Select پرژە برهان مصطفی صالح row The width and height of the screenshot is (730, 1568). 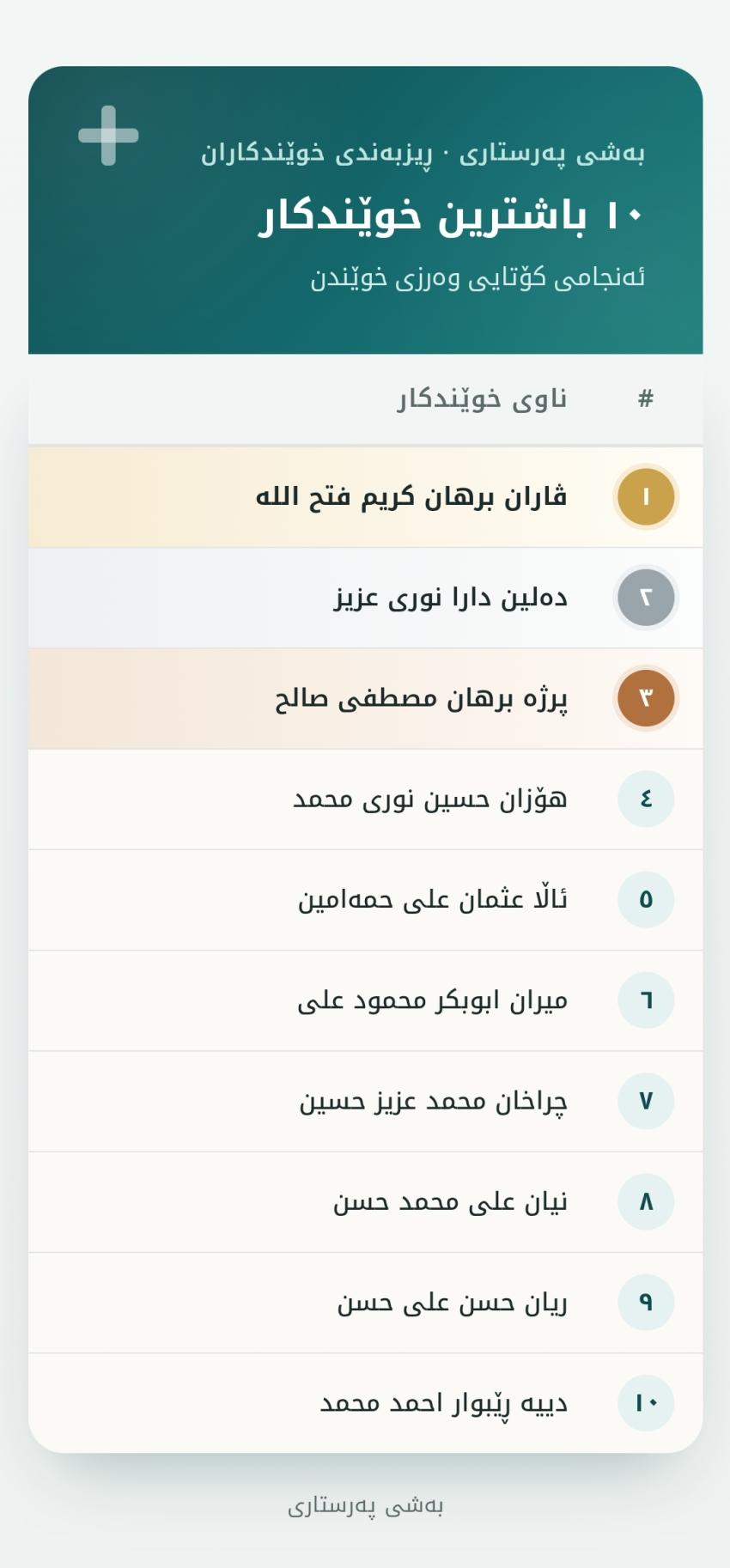pyautogui.click(x=366, y=698)
